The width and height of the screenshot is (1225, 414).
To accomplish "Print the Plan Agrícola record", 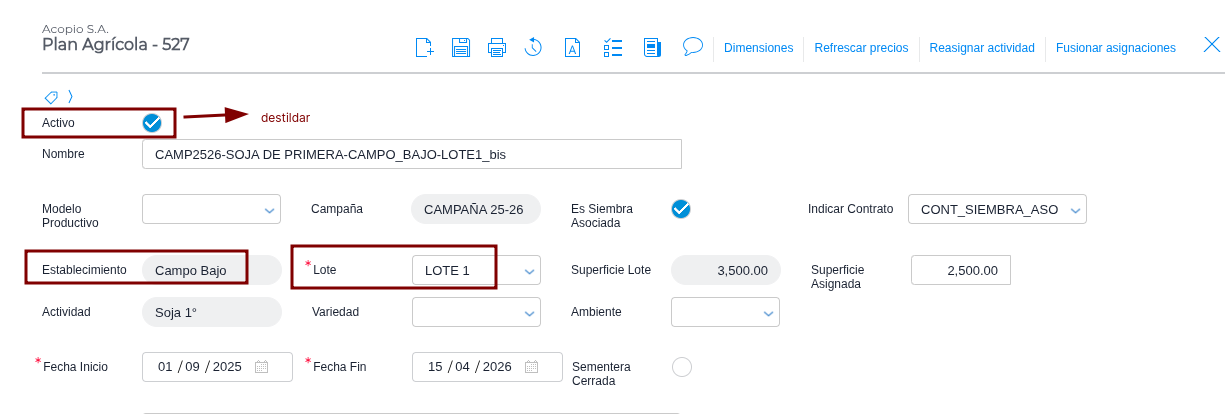I will point(497,47).
